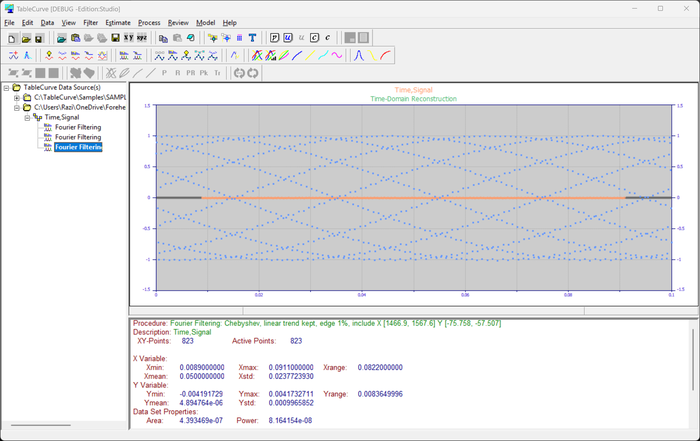Click the xyz data toolbar icon
This screenshot has width=700, height=441.
[142, 38]
